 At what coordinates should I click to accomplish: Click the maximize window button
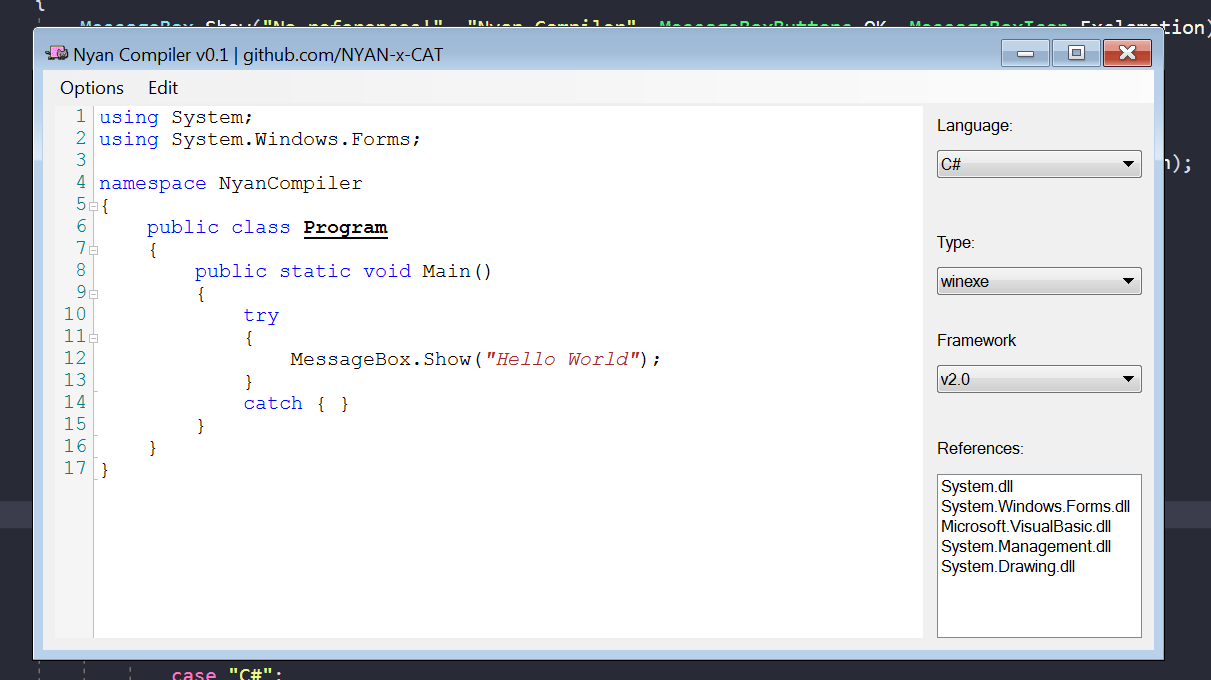coord(1075,53)
